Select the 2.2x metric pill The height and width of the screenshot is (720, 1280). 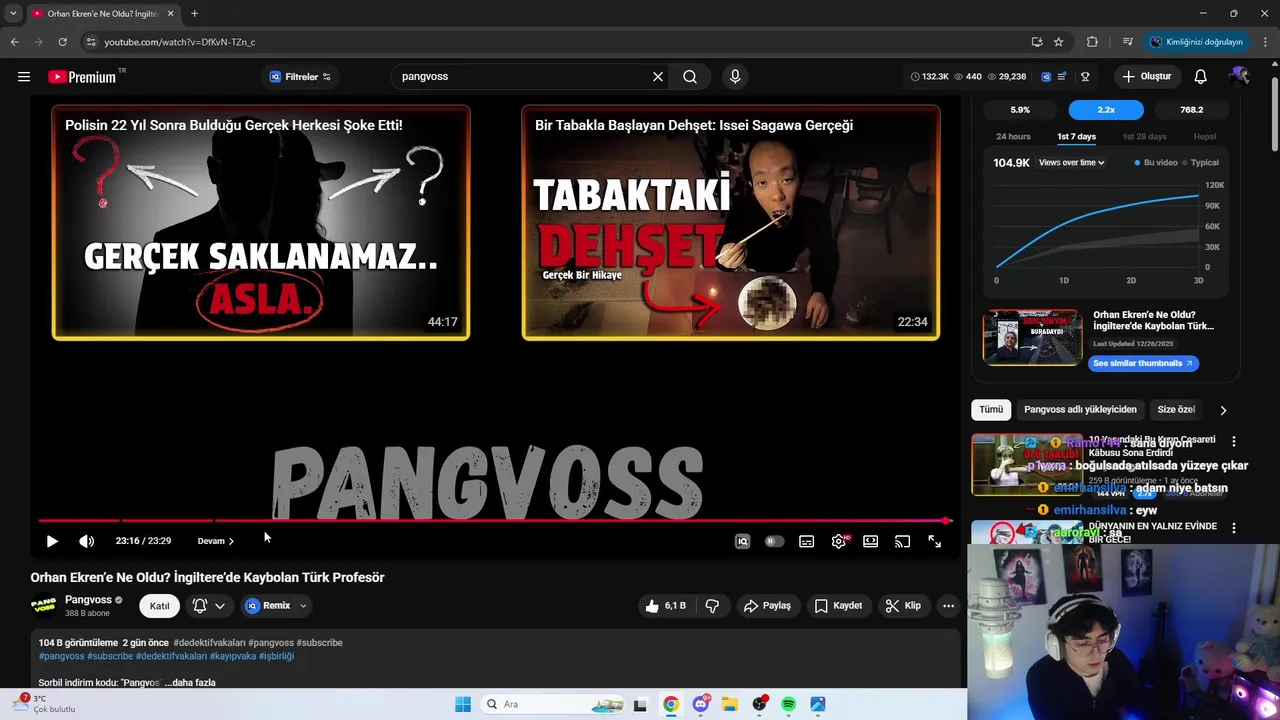click(x=1106, y=110)
